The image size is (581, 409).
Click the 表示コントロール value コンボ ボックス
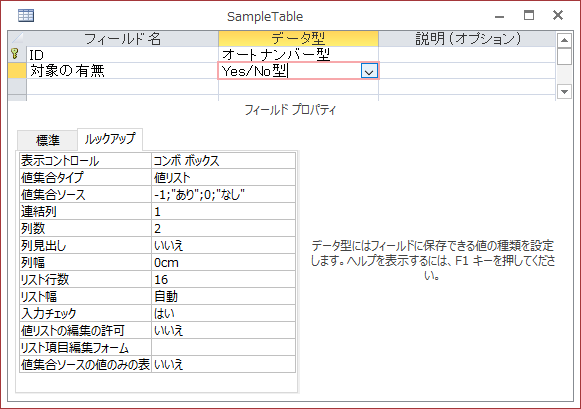223,161
